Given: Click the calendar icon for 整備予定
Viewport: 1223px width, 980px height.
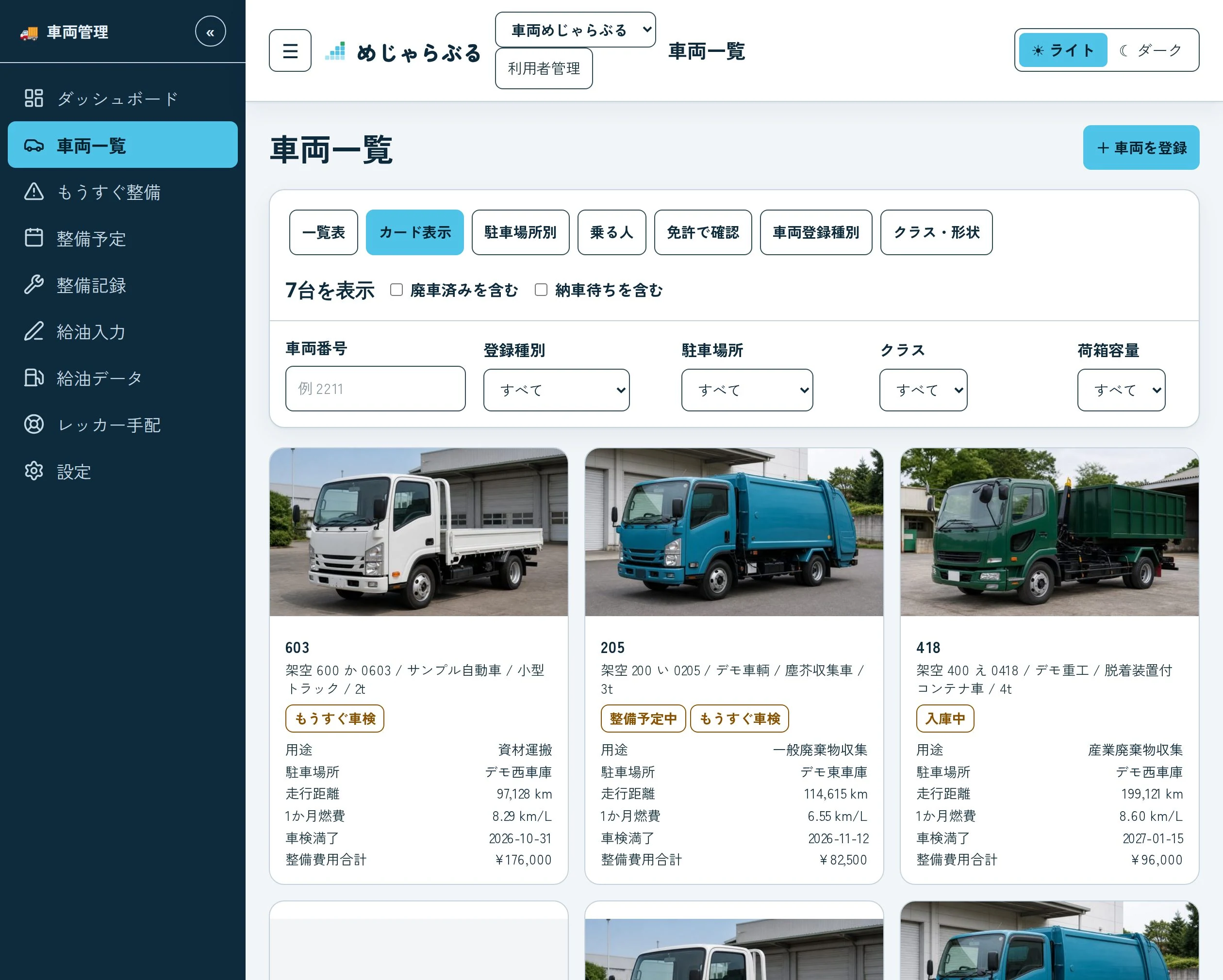Looking at the screenshot, I should 34,238.
